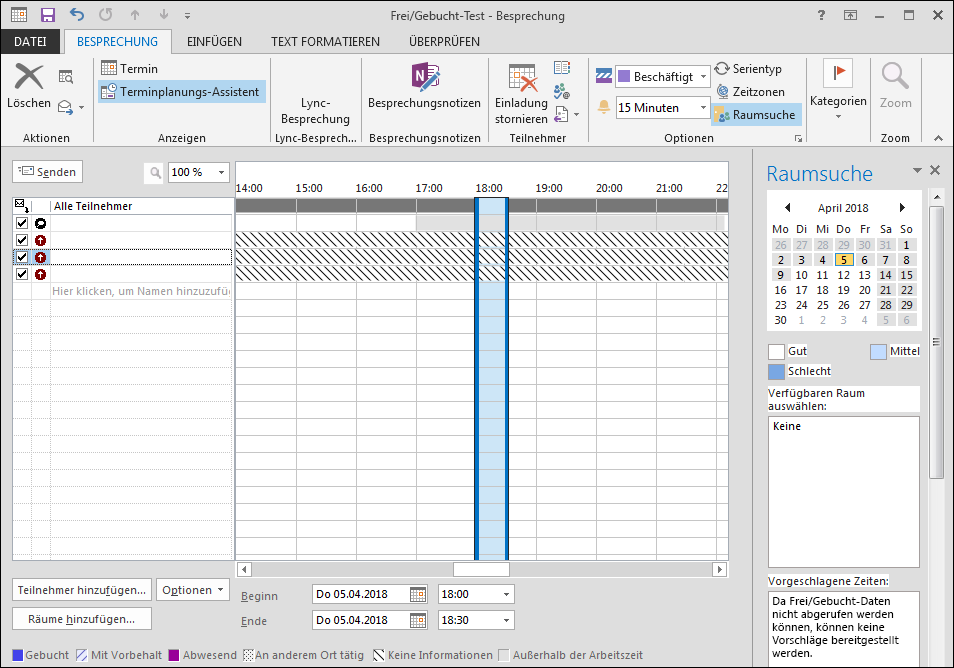Click Räume hinzufügen button
This screenshot has height=668, width=954.
82,619
